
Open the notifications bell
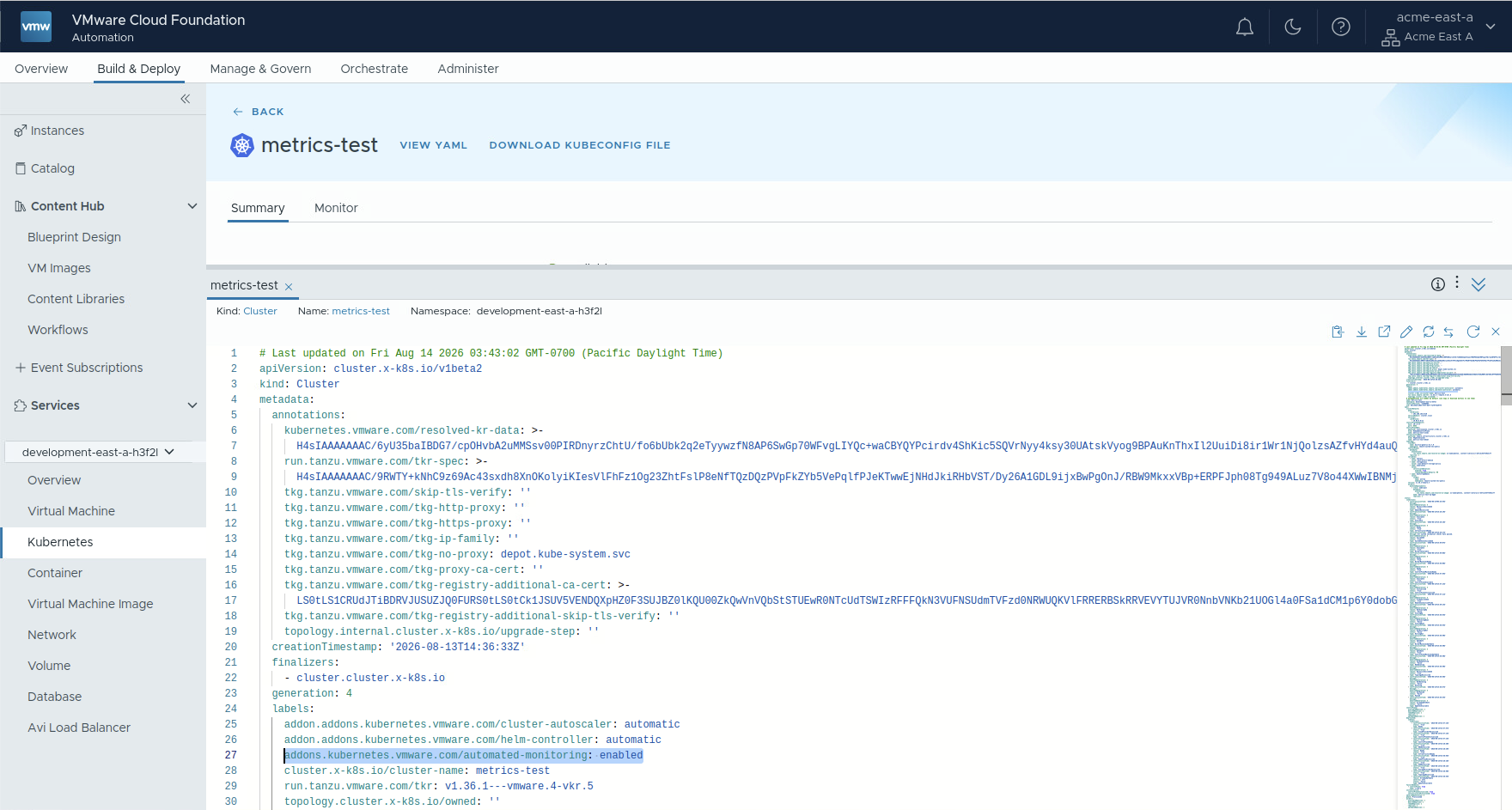[x=1244, y=27]
